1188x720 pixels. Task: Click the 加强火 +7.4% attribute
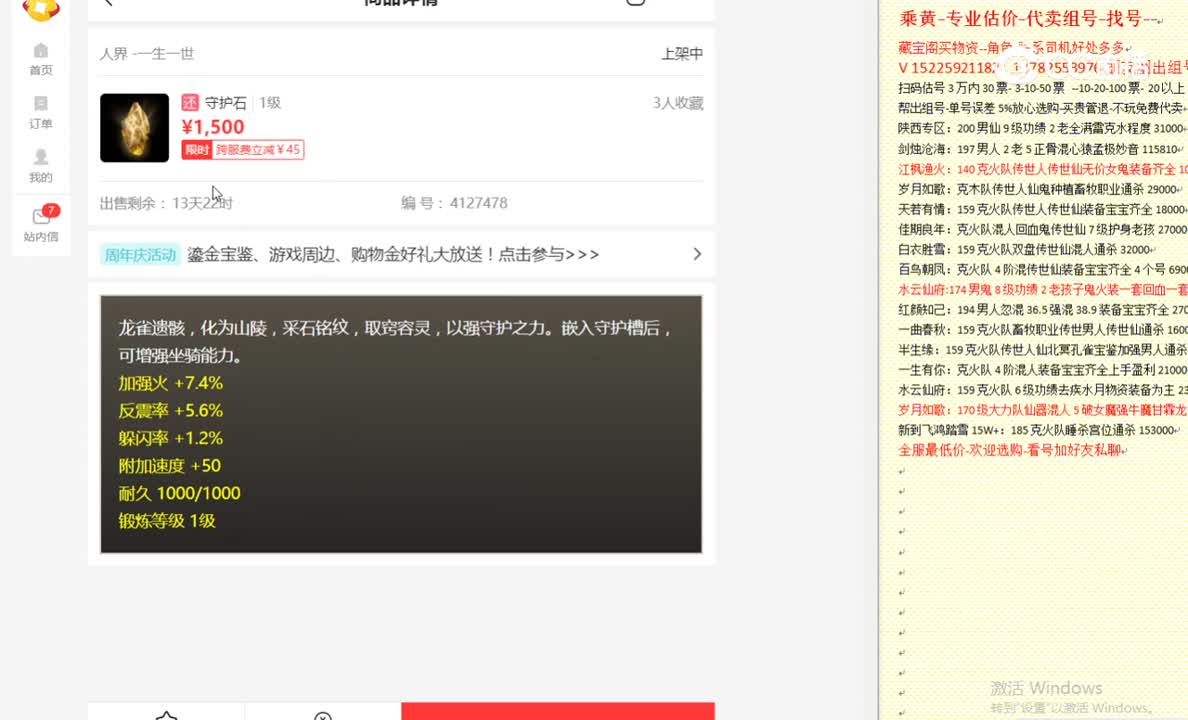(x=170, y=383)
